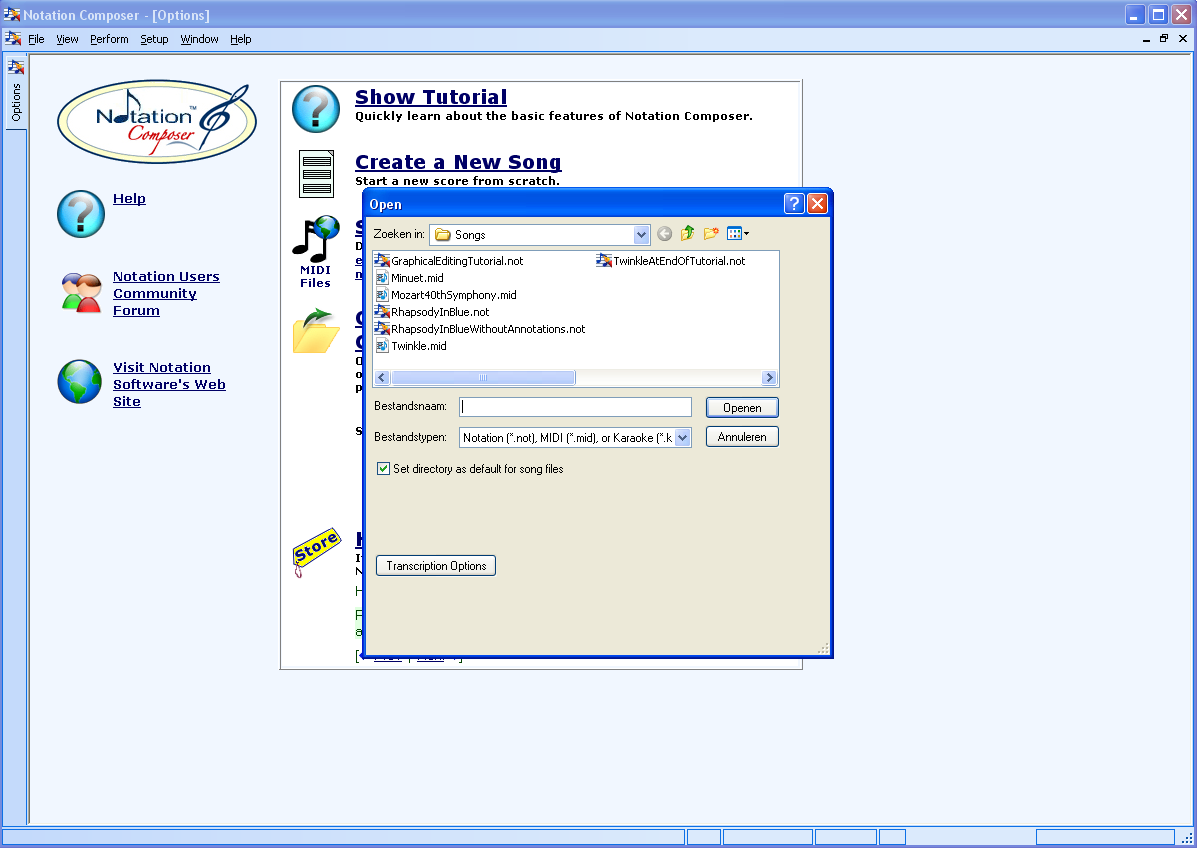Open the Window menu
This screenshot has width=1197, height=848.
point(199,39)
